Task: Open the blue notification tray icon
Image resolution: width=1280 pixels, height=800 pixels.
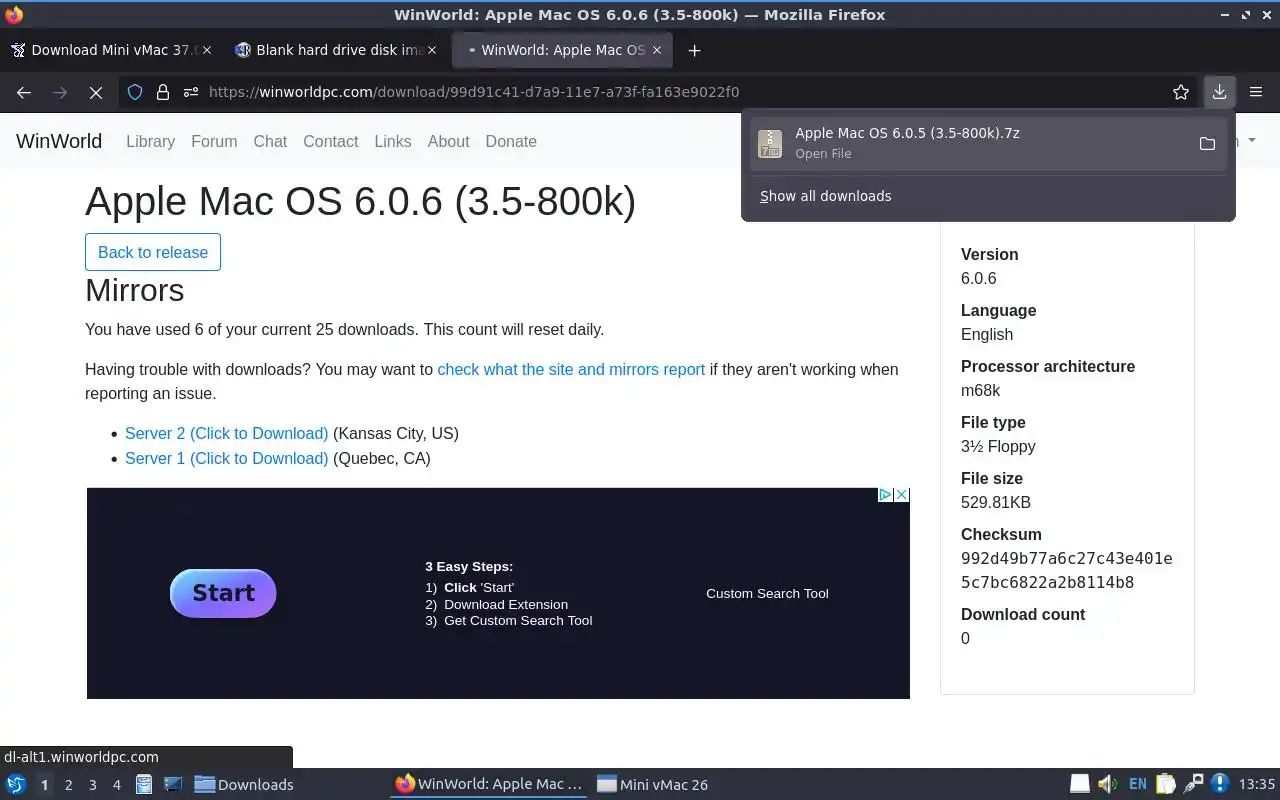Action: click(x=1220, y=784)
